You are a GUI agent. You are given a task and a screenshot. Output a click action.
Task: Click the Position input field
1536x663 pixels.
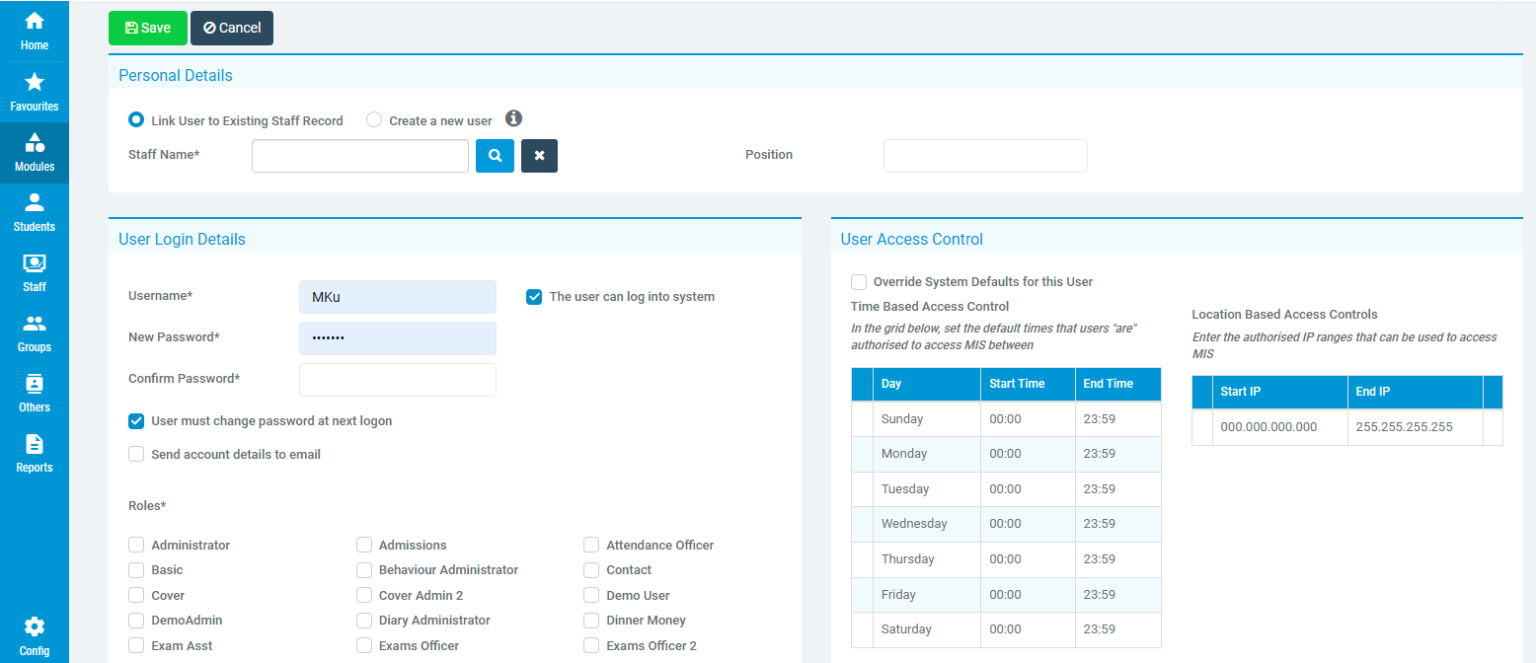(984, 155)
